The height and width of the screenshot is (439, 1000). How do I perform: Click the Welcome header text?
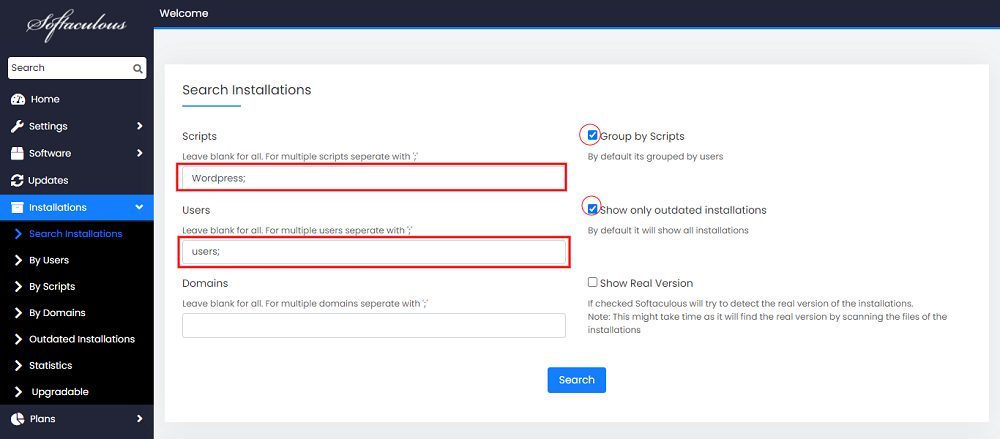pos(184,13)
